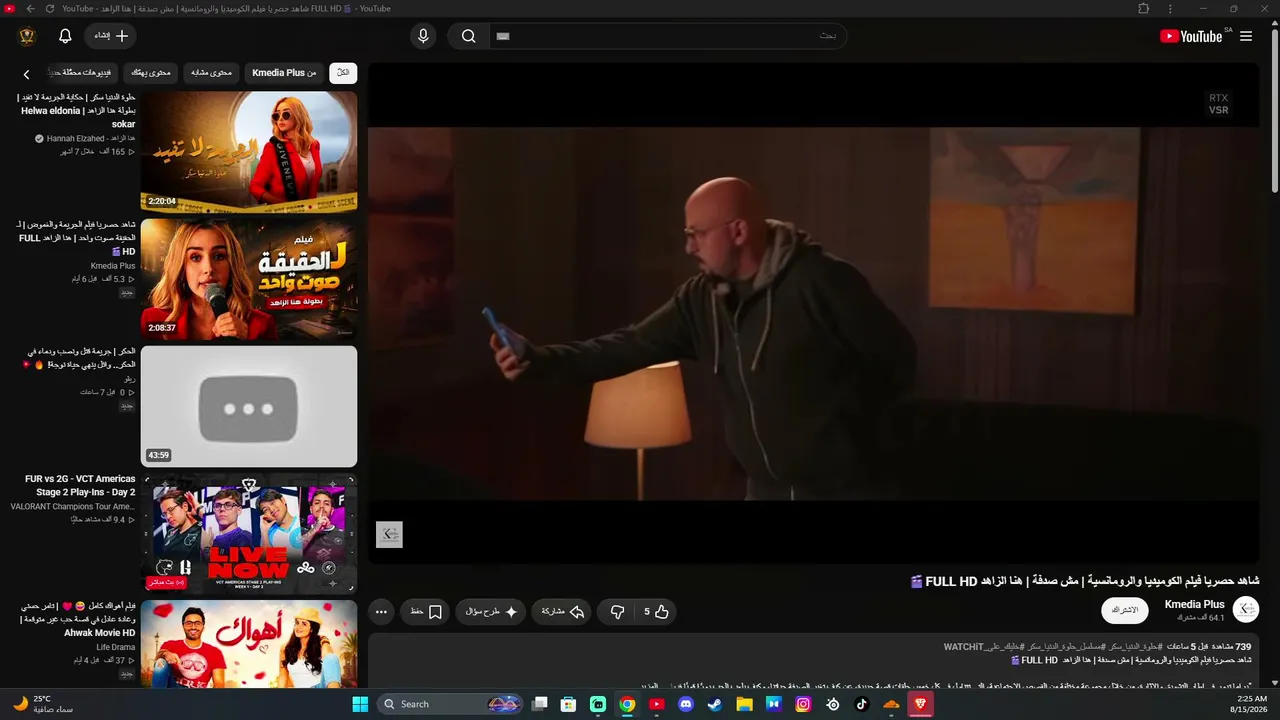Click the Ask question (طرح سؤال) button
1280x720 pixels.
pos(491,612)
